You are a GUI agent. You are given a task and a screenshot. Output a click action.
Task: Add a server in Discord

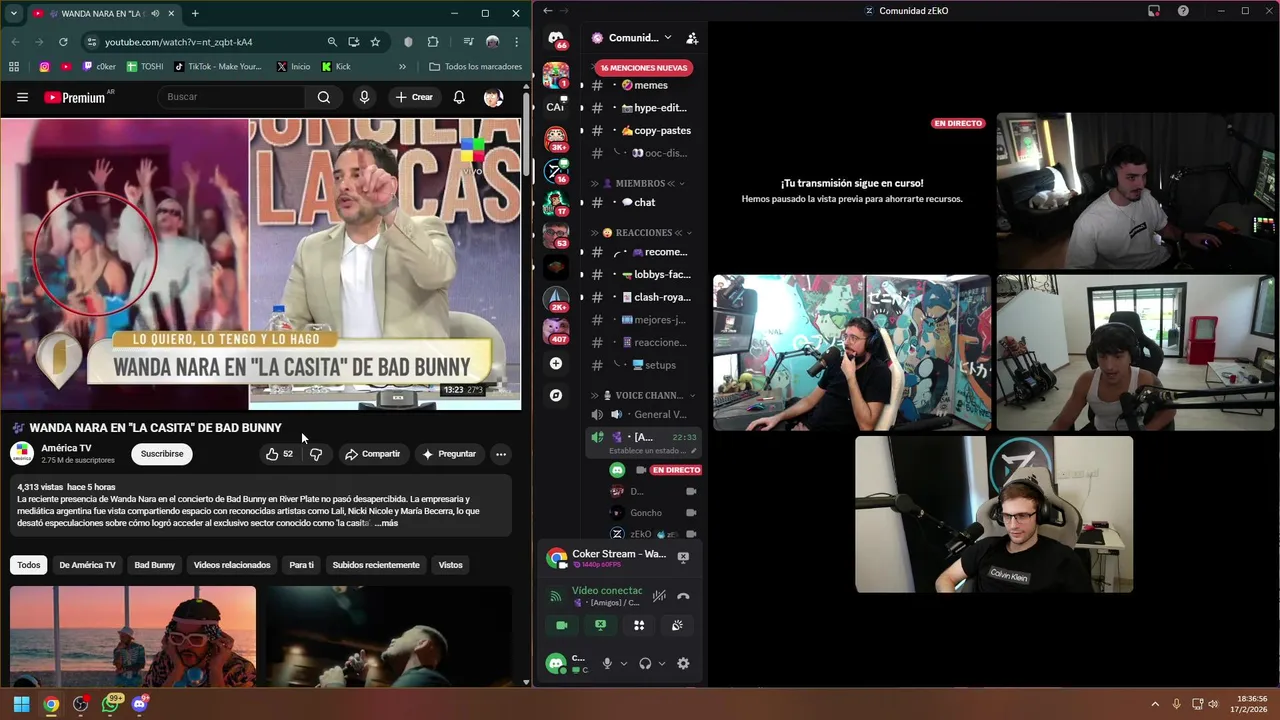pos(556,364)
